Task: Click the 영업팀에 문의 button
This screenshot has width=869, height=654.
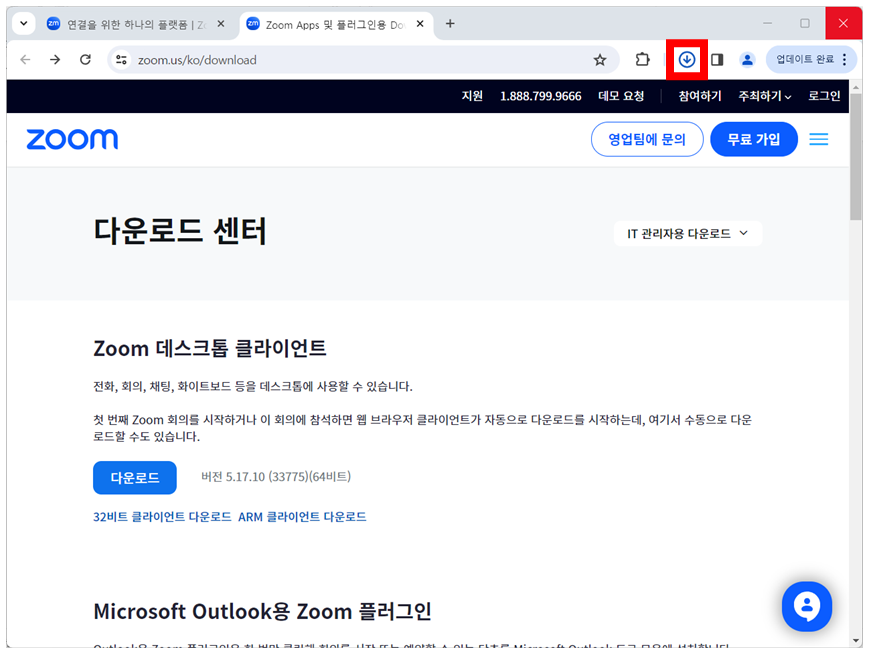Action: click(647, 139)
